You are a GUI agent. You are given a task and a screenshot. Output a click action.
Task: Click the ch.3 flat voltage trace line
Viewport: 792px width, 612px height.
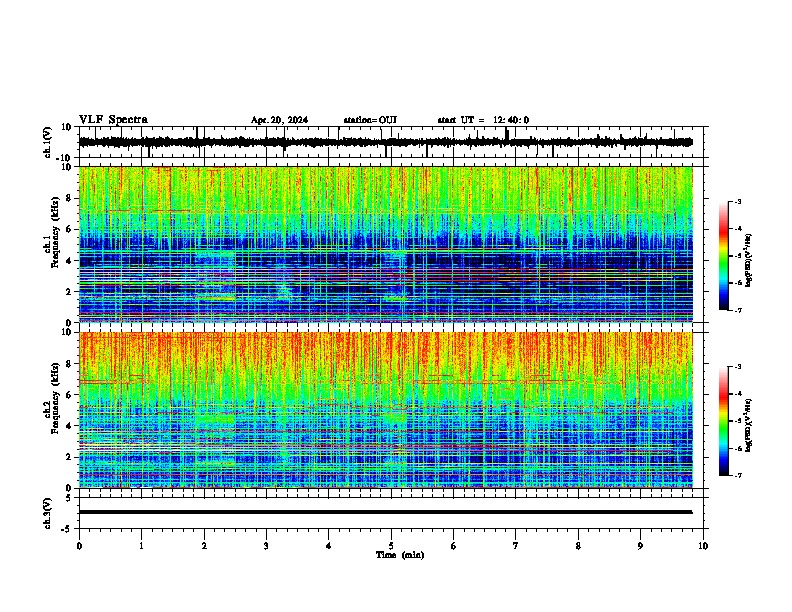point(385,512)
